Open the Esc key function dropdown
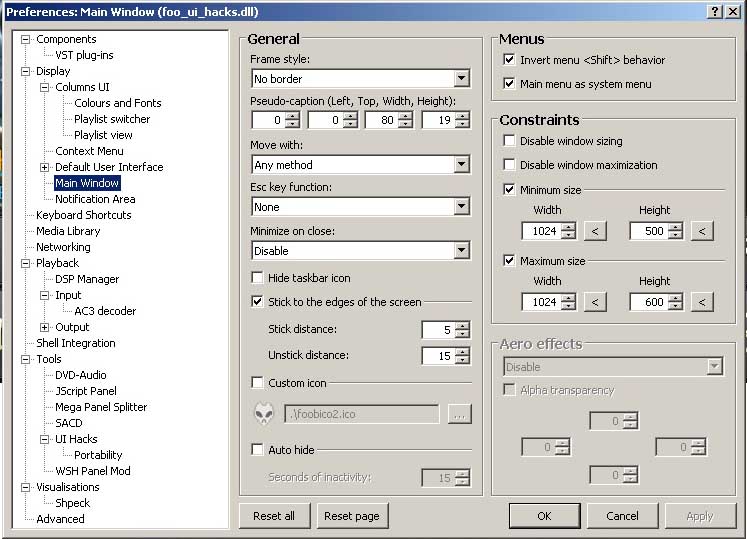The height and width of the screenshot is (539, 747). 461,207
